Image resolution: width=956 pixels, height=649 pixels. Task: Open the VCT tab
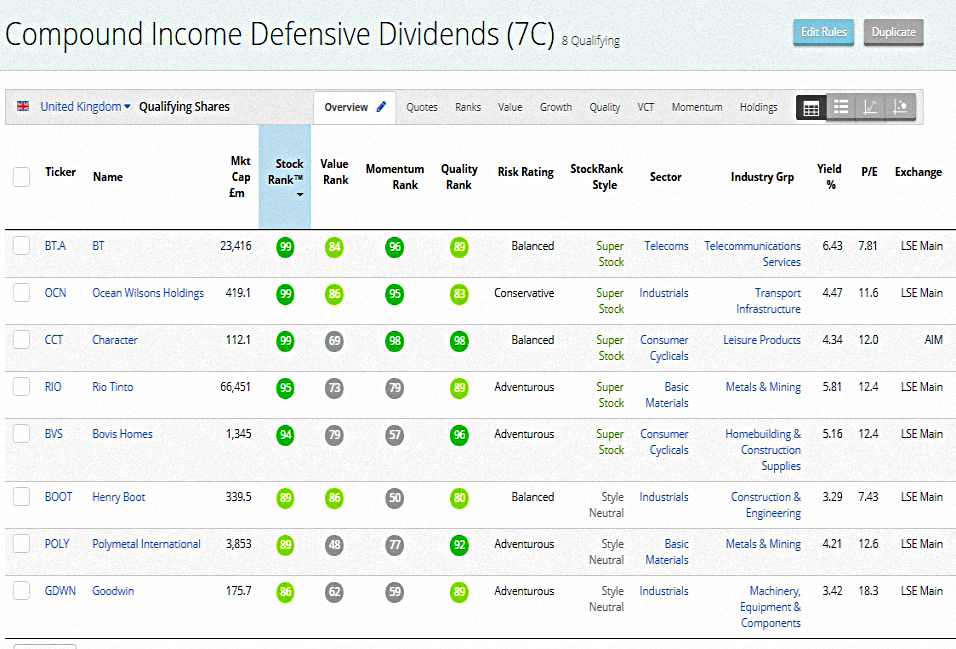[646, 107]
